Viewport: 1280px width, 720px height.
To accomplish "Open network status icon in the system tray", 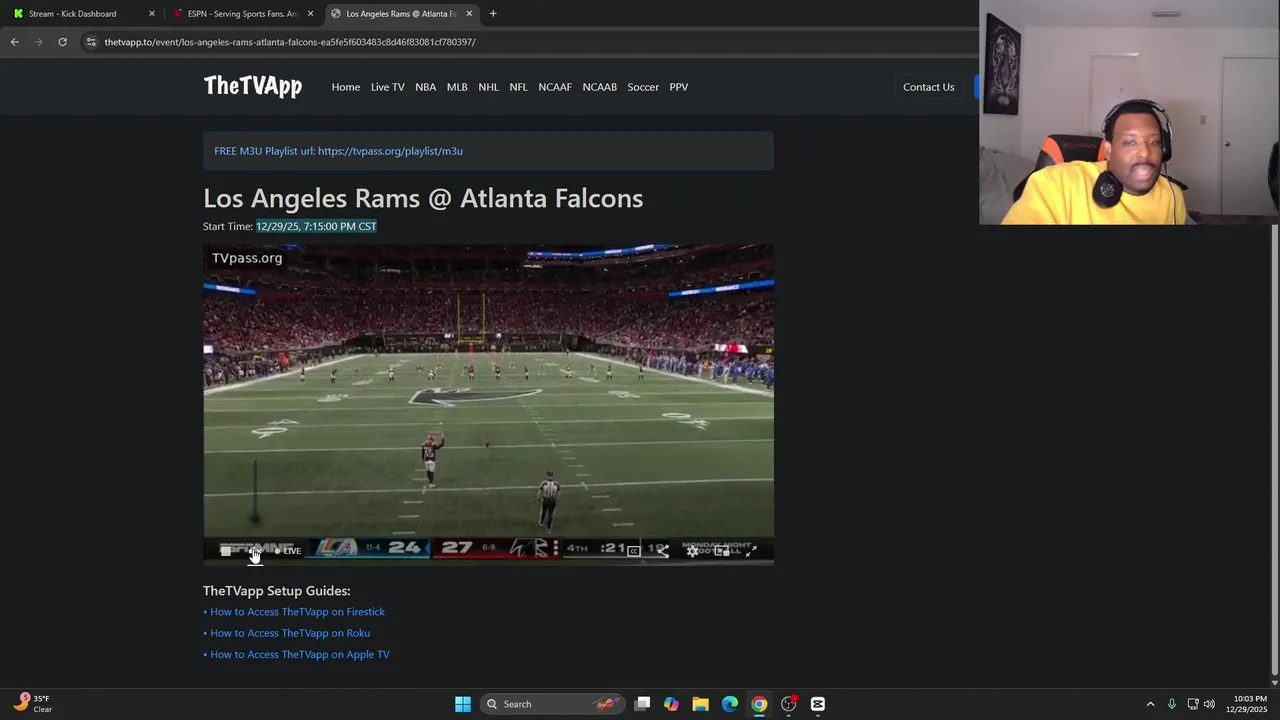I will [1193, 704].
